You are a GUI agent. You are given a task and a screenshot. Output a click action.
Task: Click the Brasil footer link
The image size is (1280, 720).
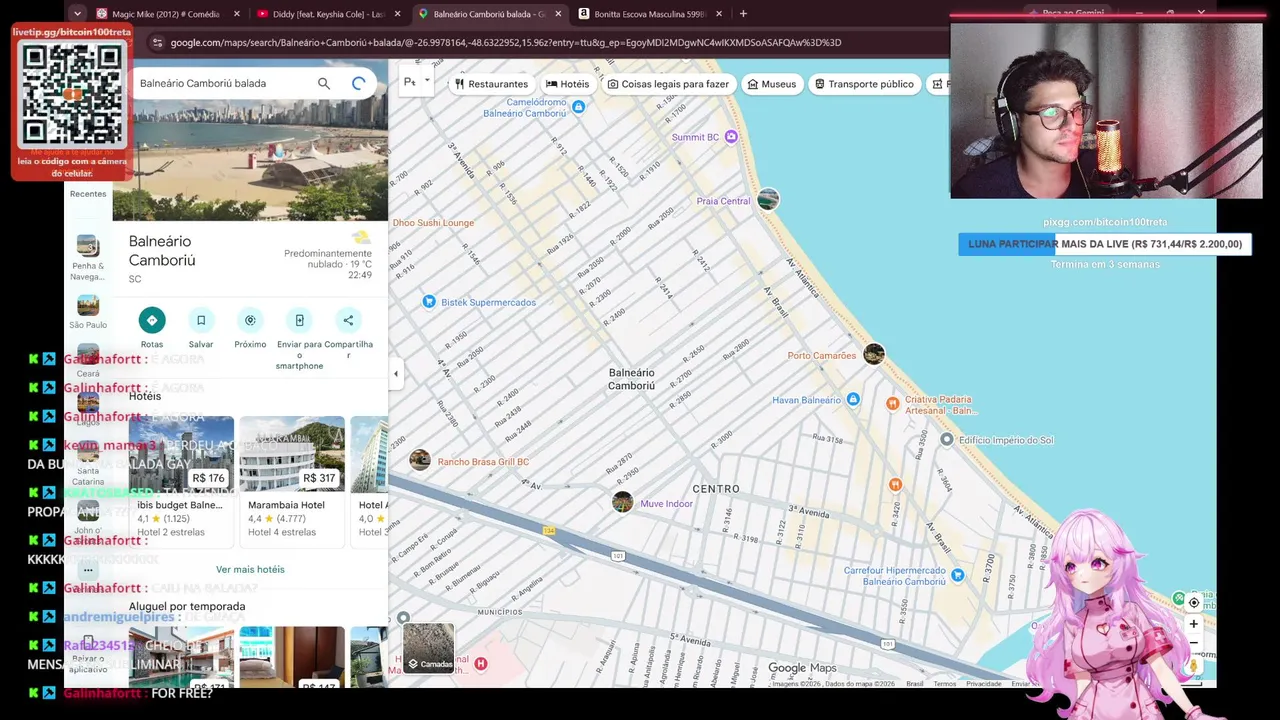915,684
